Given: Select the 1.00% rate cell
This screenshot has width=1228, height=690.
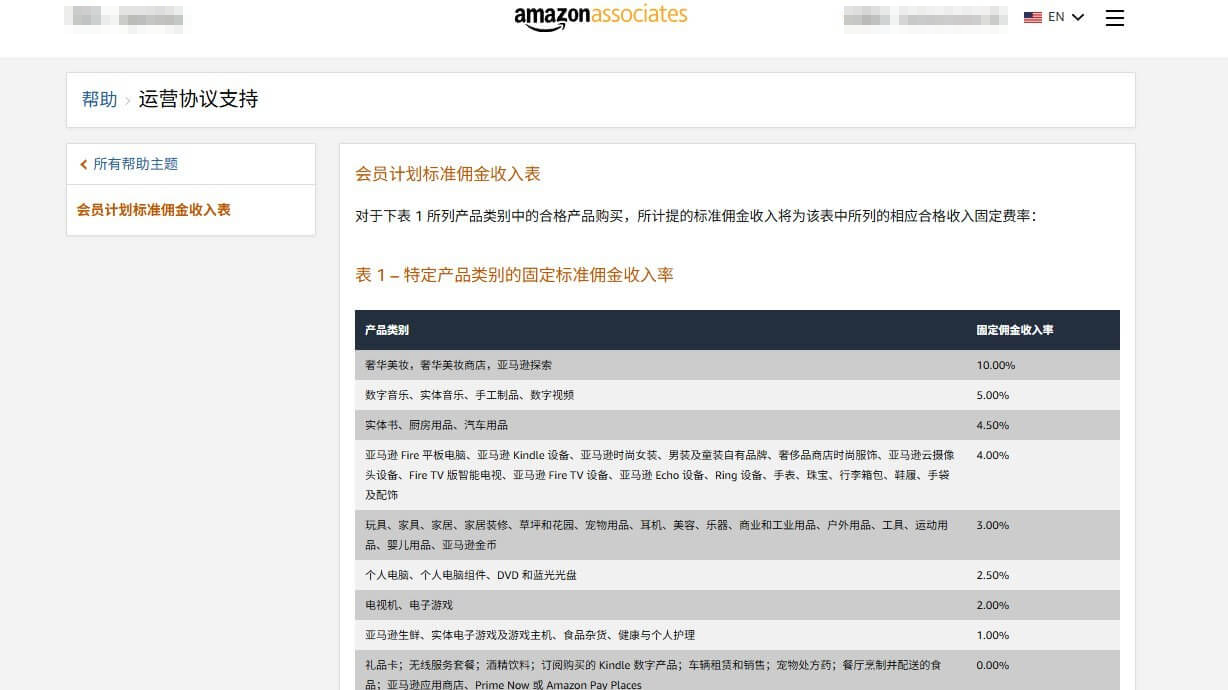Looking at the screenshot, I should tap(993, 635).
